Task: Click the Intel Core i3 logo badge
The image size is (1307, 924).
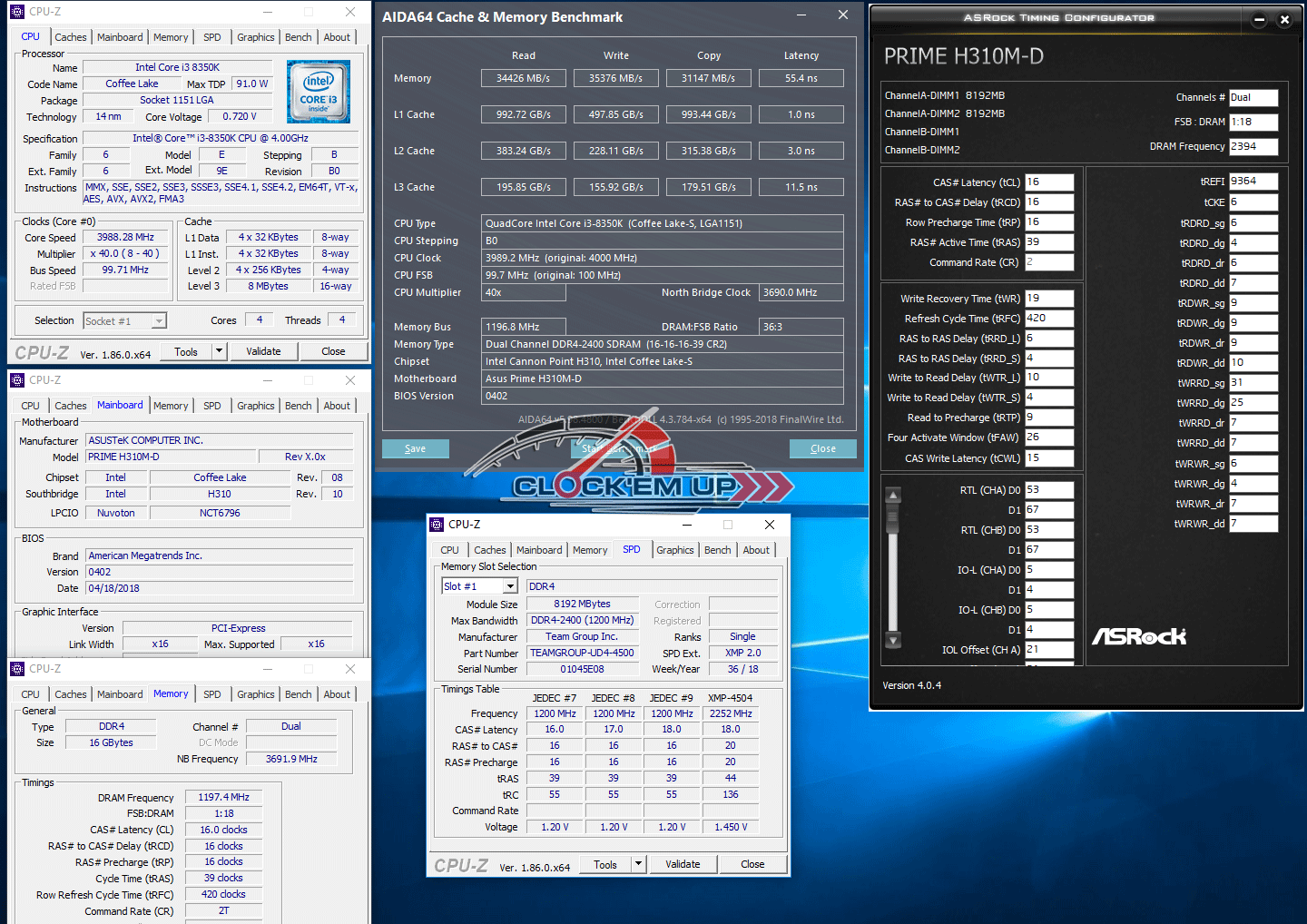Action: click(319, 92)
